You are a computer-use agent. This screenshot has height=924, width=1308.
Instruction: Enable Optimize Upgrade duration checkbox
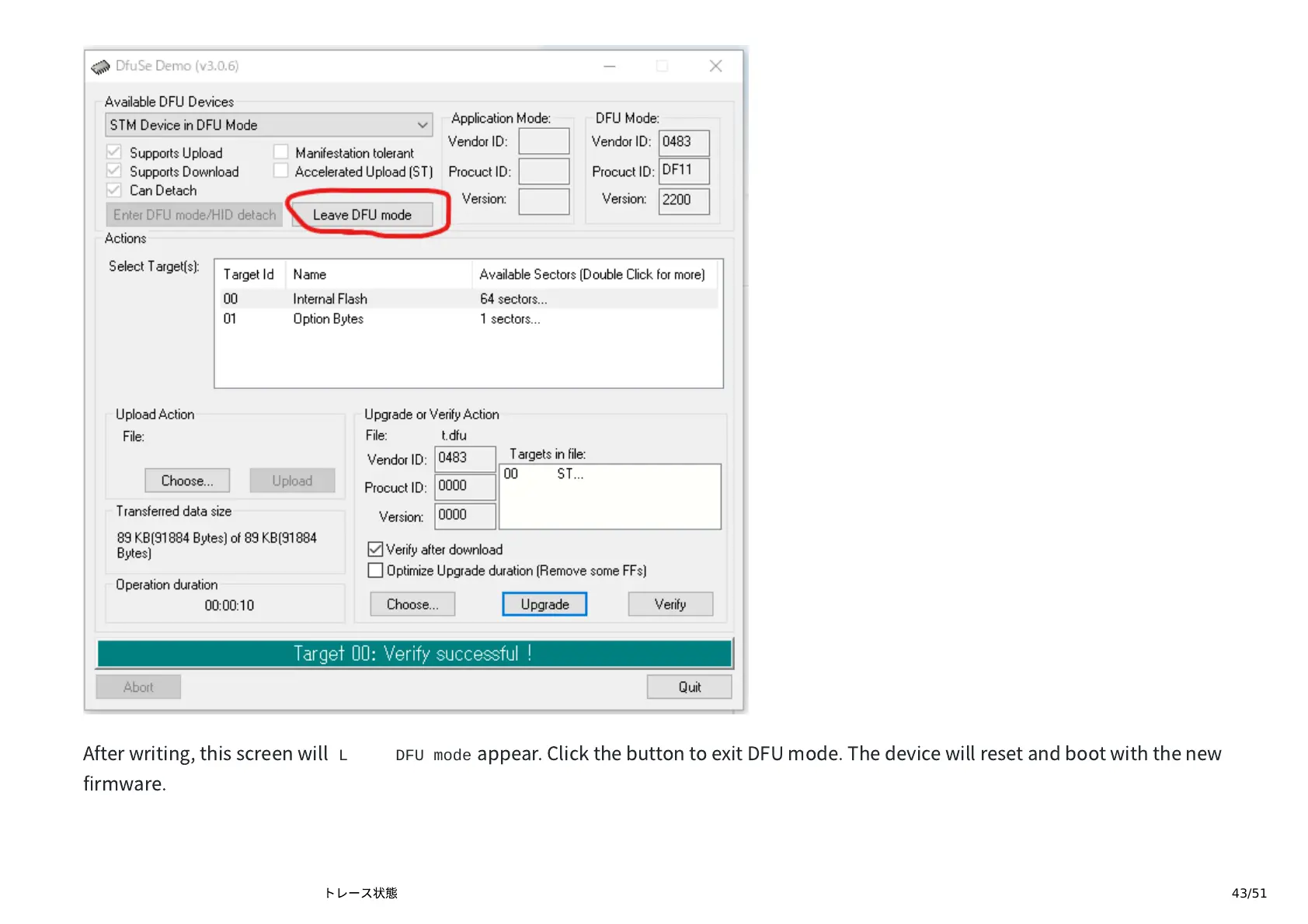[375, 571]
